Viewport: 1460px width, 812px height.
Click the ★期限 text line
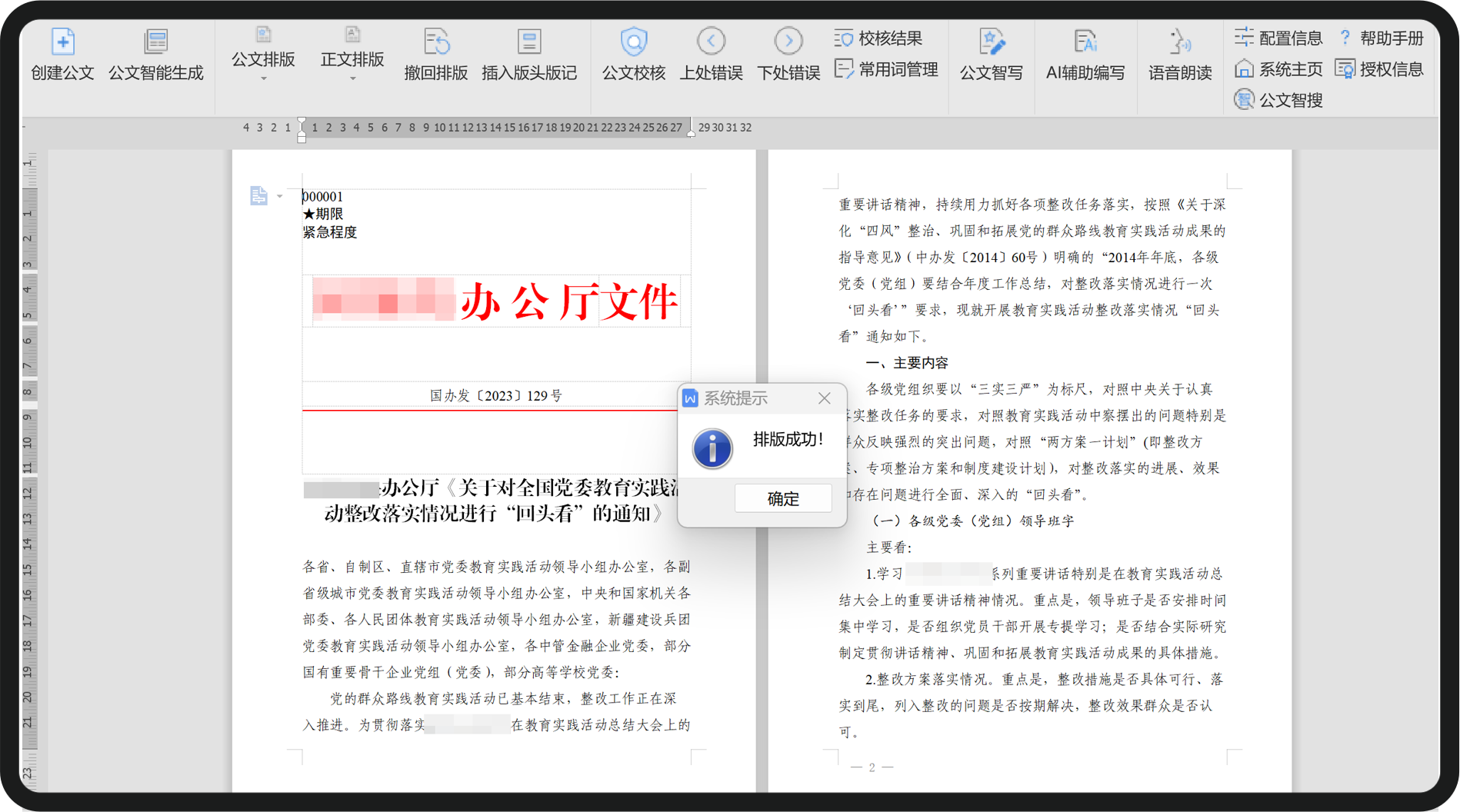[323, 214]
